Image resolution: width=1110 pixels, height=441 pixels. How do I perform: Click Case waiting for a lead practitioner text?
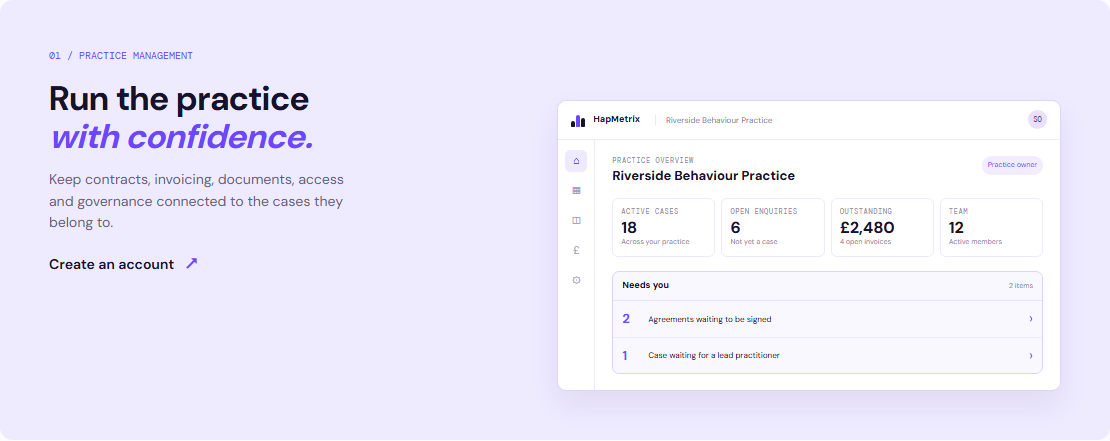pos(714,355)
